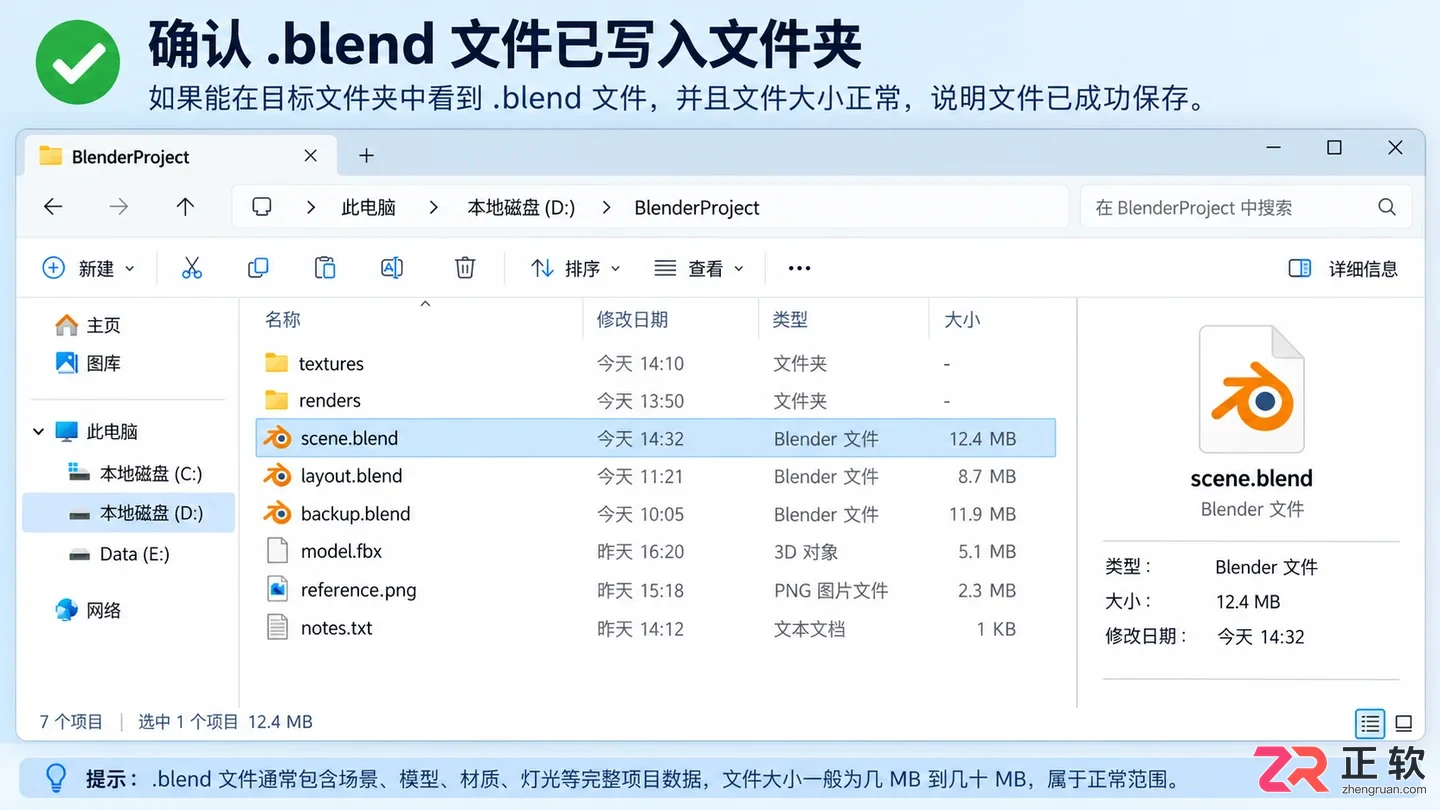
Task: Click the Rename icon in toolbar
Action: click(x=392, y=268)
